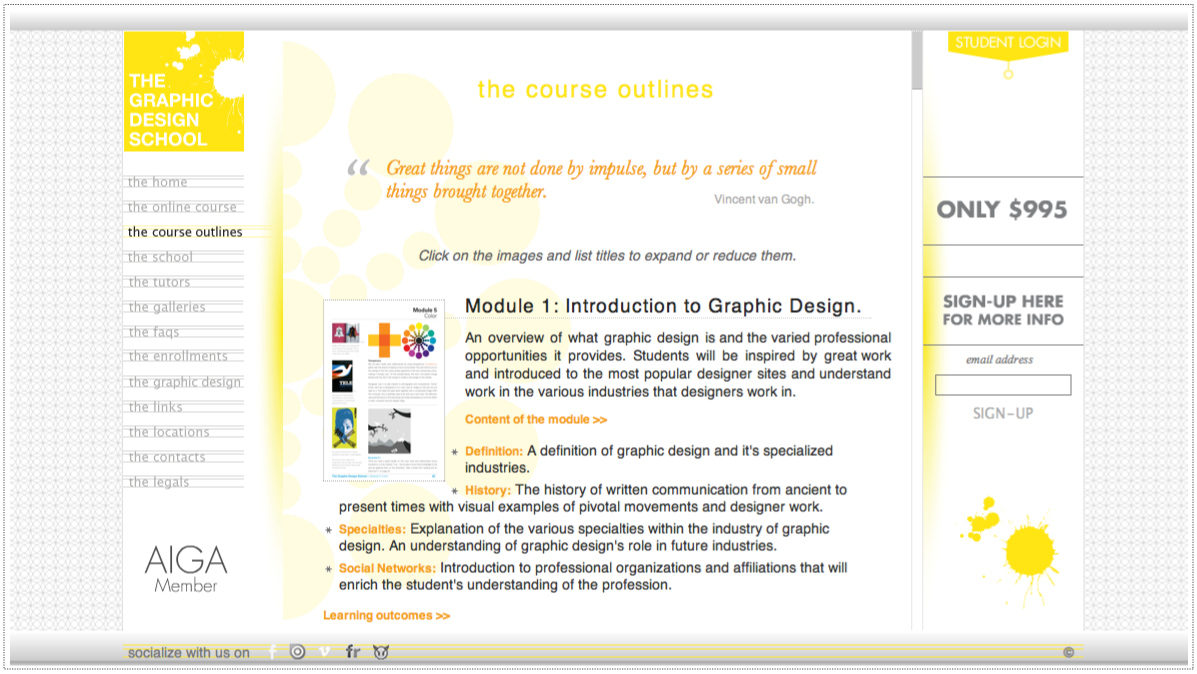
Task: Expand 'Content of the module >>' section
Action: pyautogui.click(x=536, y=419)
